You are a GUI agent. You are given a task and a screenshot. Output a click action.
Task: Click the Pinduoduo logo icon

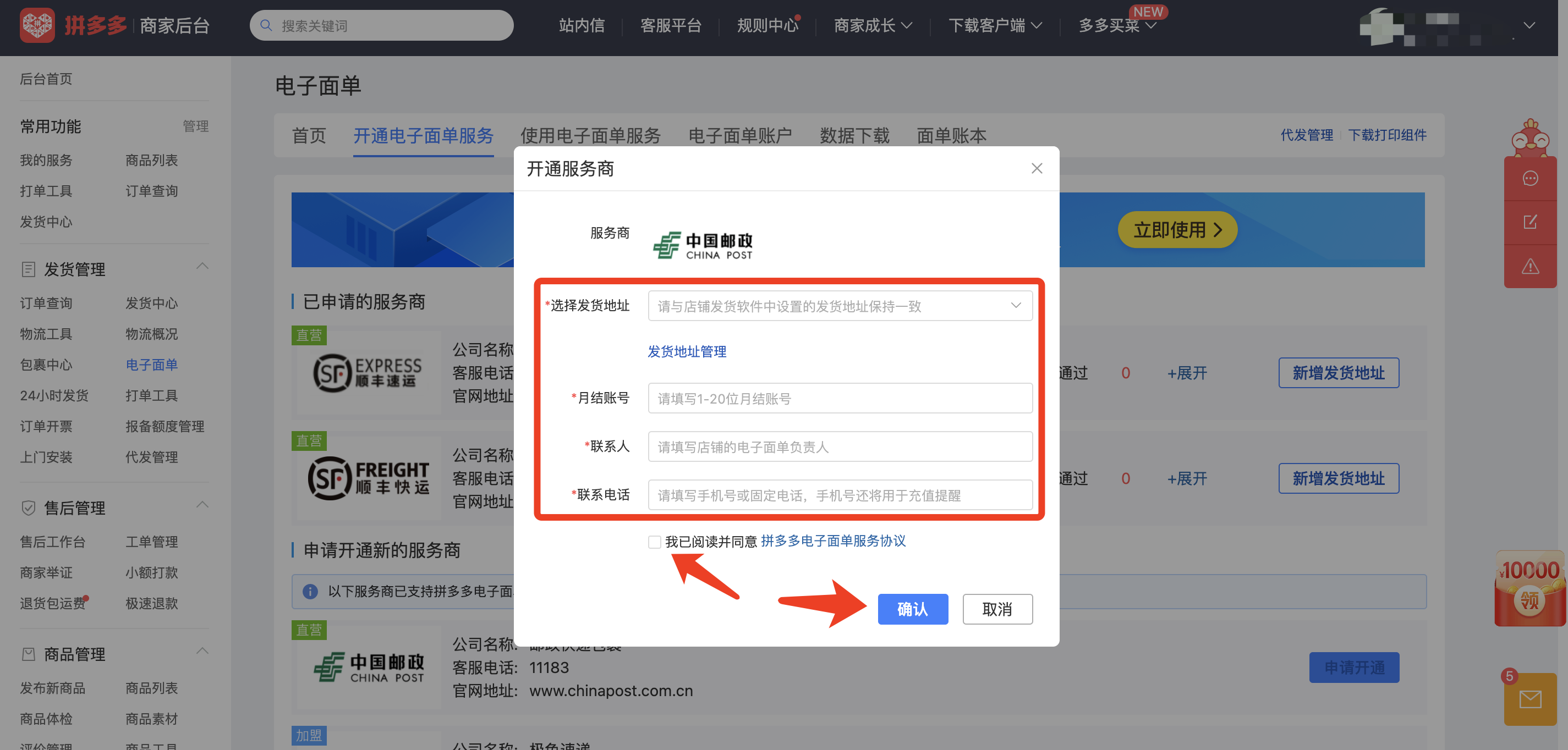(x=37, y=25)
